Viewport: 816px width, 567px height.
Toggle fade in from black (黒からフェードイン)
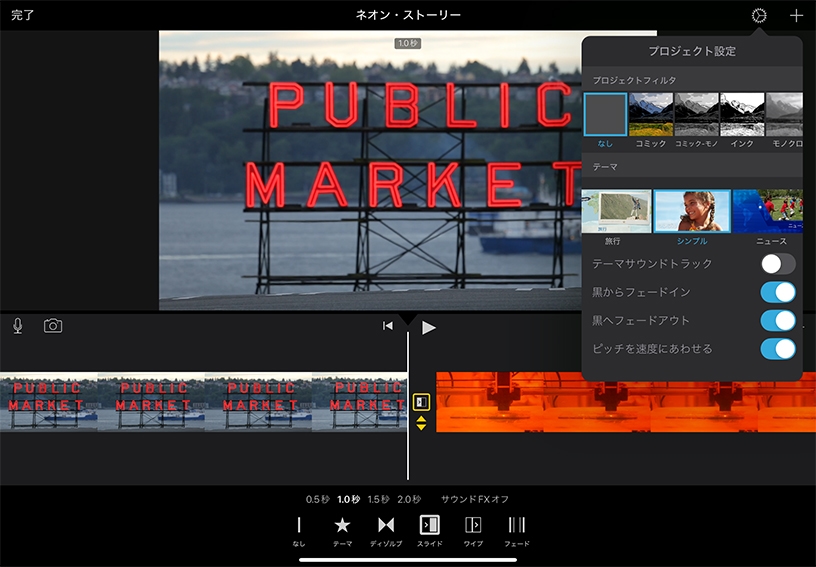coord(777,292)
